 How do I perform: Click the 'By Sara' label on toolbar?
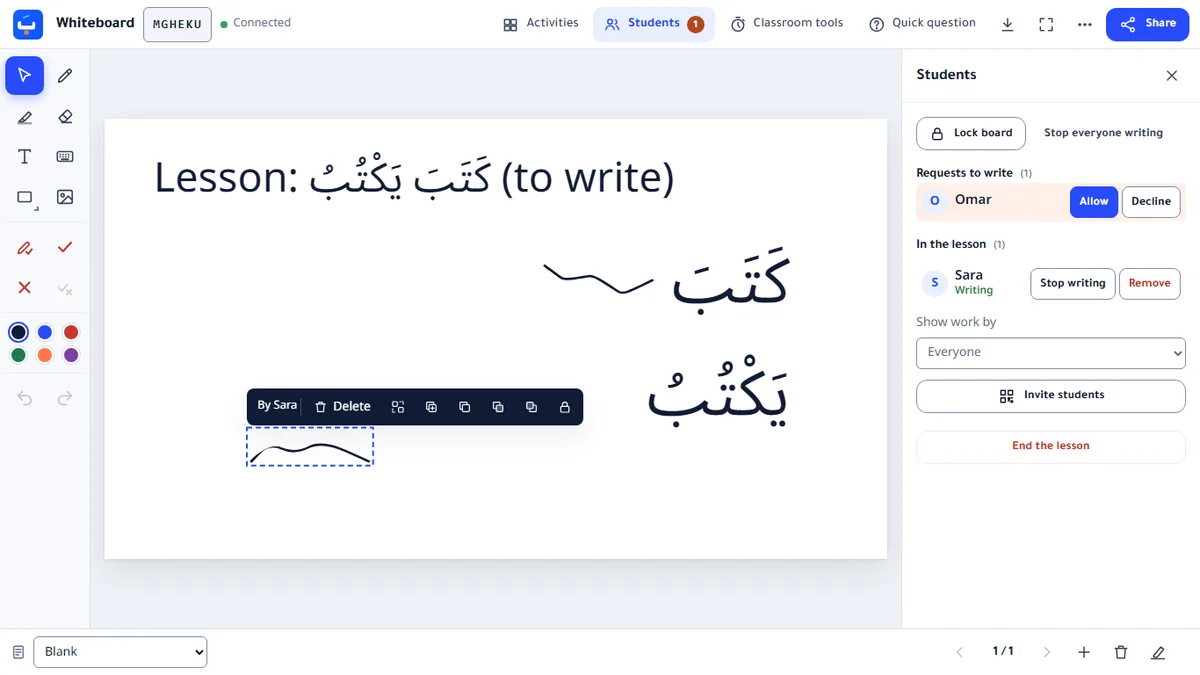coord(277,406)
